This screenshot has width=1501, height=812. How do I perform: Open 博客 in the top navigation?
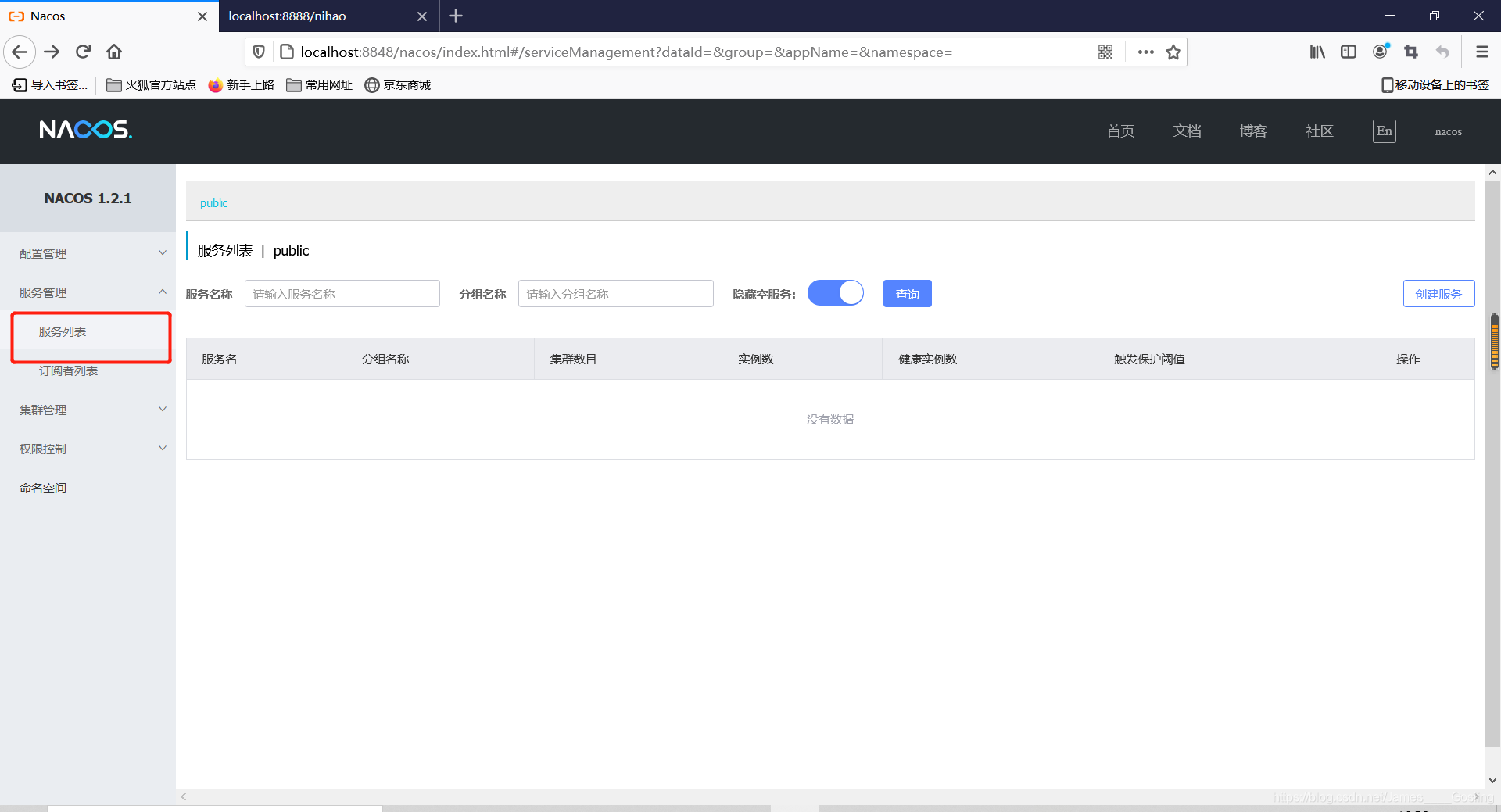[1253, 131]
